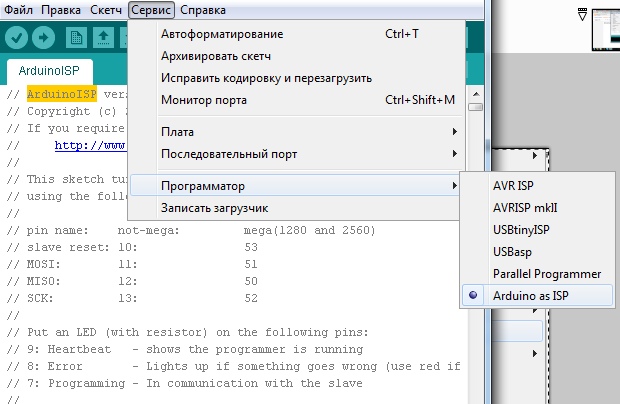
Task: Select Arduino as ISP programmer
Action: tap(537, 296)
